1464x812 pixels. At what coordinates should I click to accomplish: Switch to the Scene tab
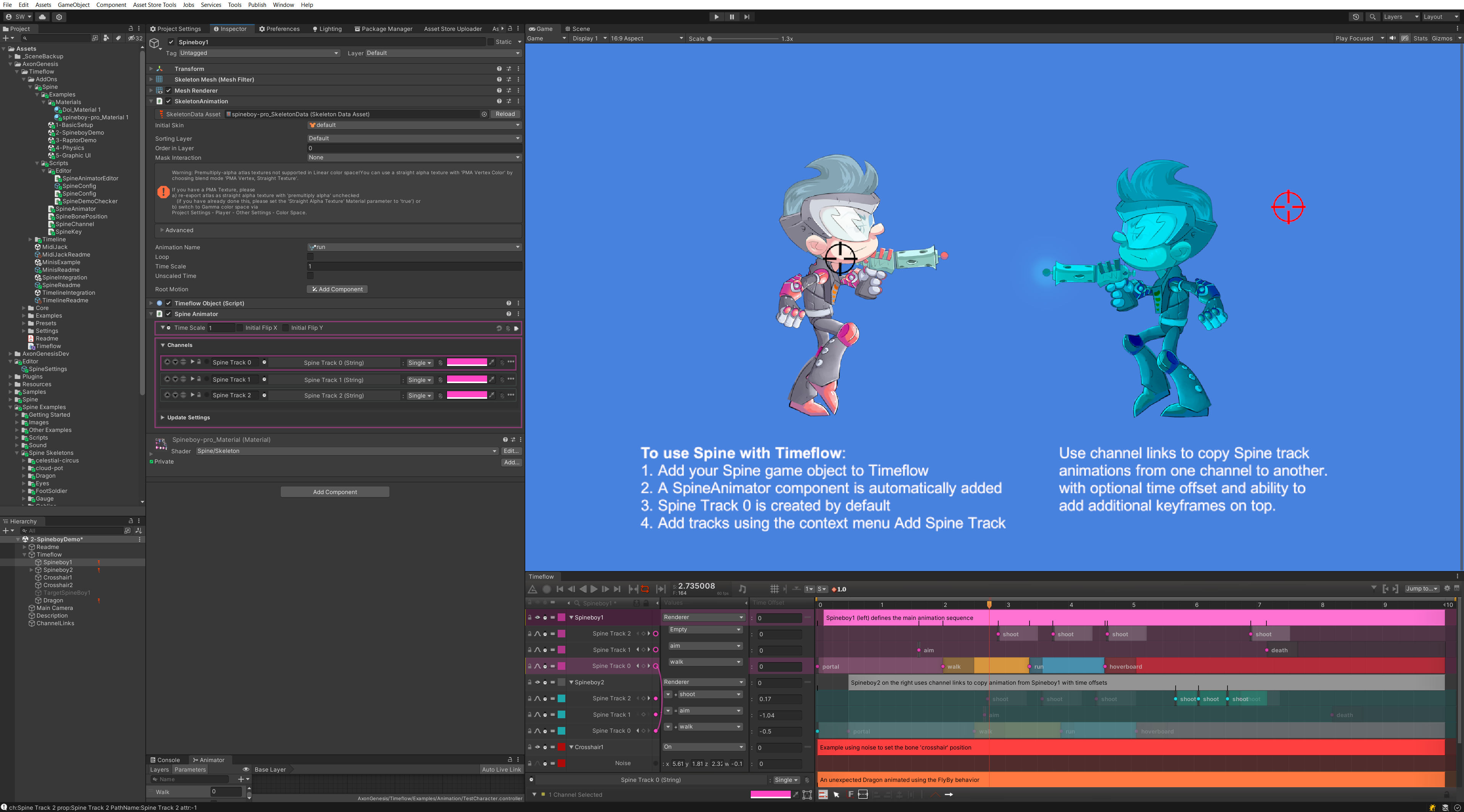coord(578,28)
